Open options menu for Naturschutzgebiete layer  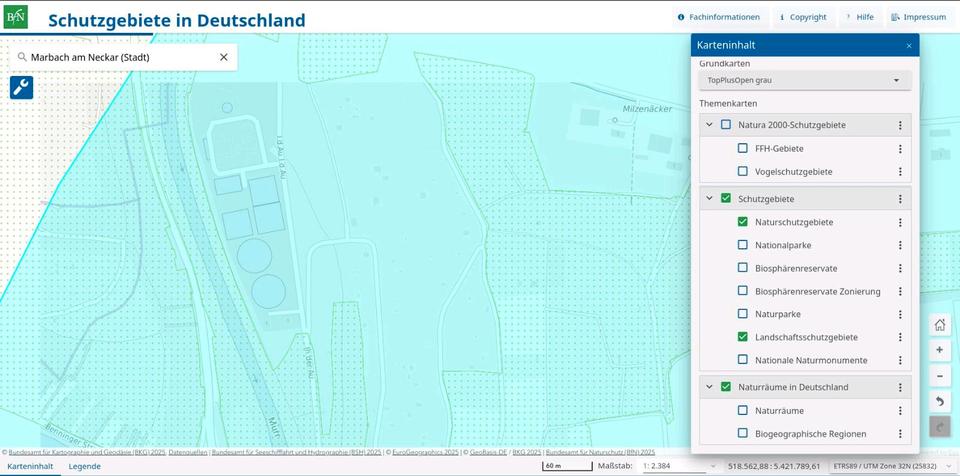900,223
